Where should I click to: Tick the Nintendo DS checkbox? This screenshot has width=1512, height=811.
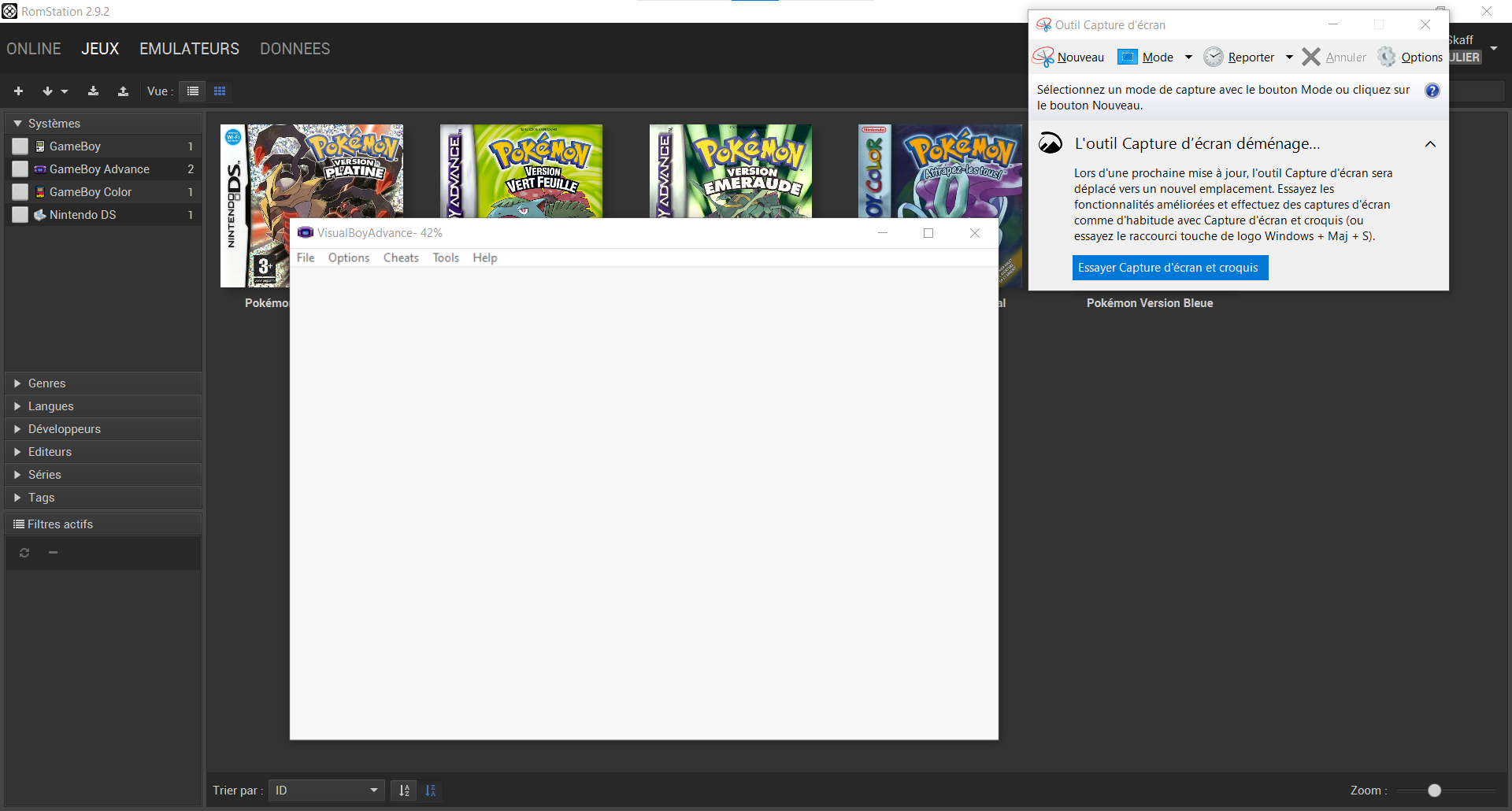point(20,215)
